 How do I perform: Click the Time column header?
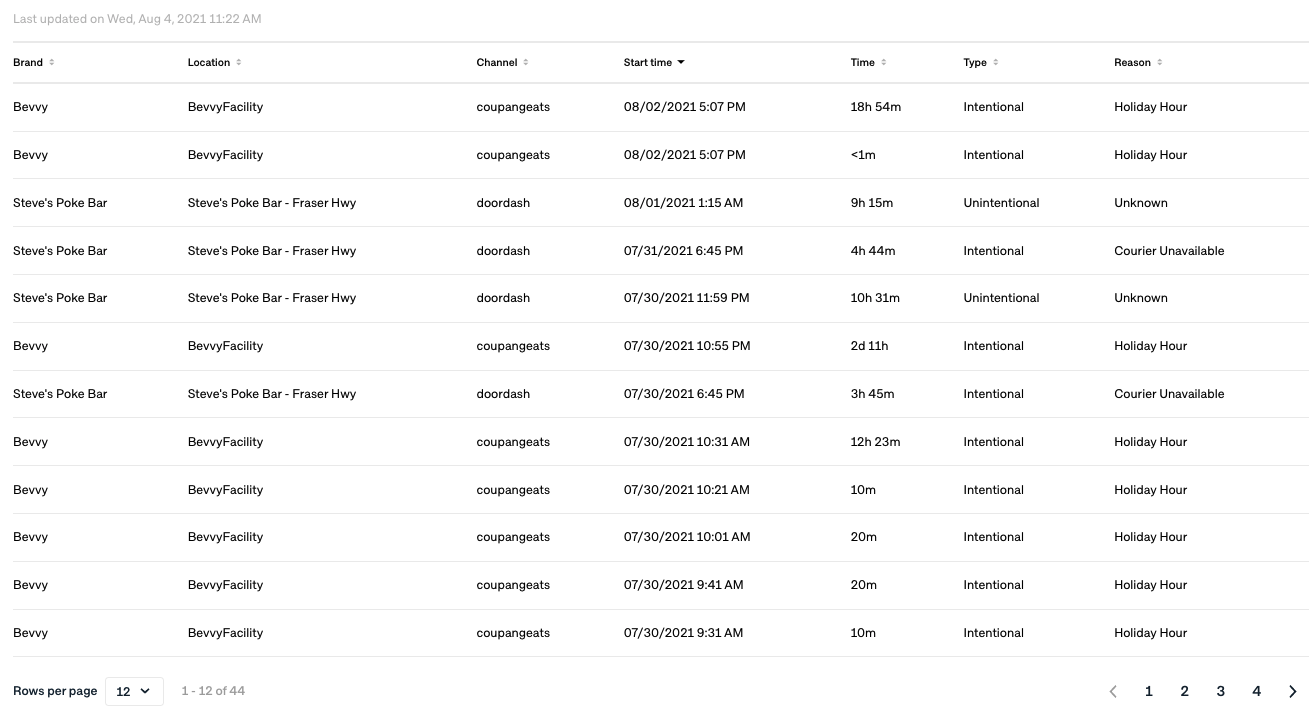863,62
